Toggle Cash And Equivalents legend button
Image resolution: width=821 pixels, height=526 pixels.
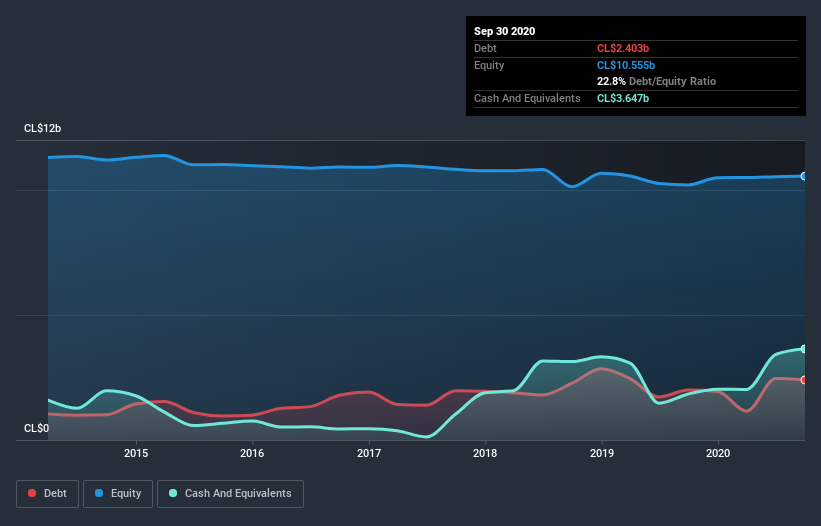pyautogui.click(x=230, y=494)
